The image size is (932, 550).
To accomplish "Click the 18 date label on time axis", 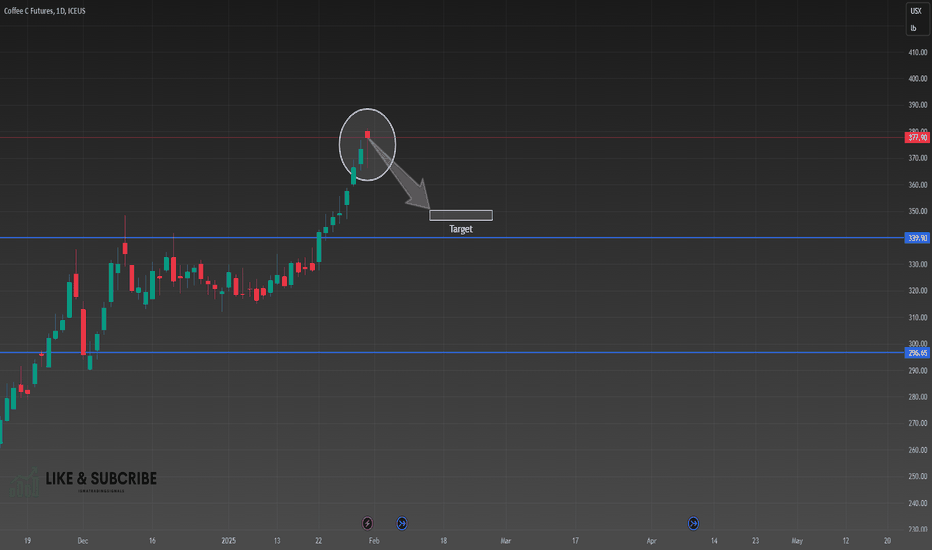I will click(443, 540).
